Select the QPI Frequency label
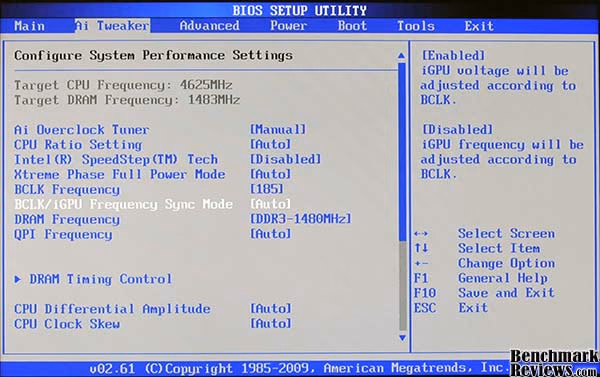Viewport: 600px width, 377px height. [x=63, y=234]
